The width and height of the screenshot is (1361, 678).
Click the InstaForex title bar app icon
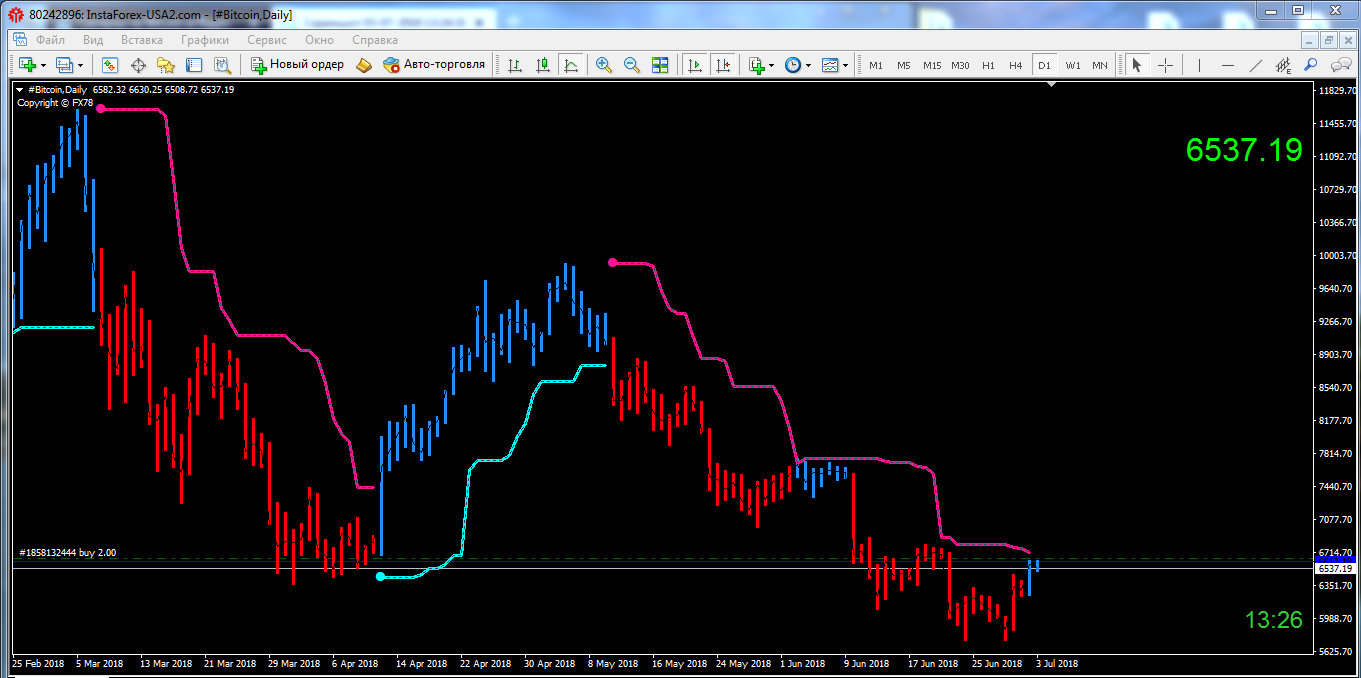[x=17, y=13]
